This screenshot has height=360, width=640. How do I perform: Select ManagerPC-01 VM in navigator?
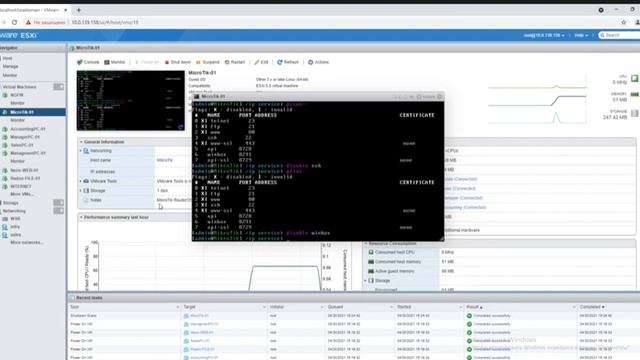coord(25,137)
